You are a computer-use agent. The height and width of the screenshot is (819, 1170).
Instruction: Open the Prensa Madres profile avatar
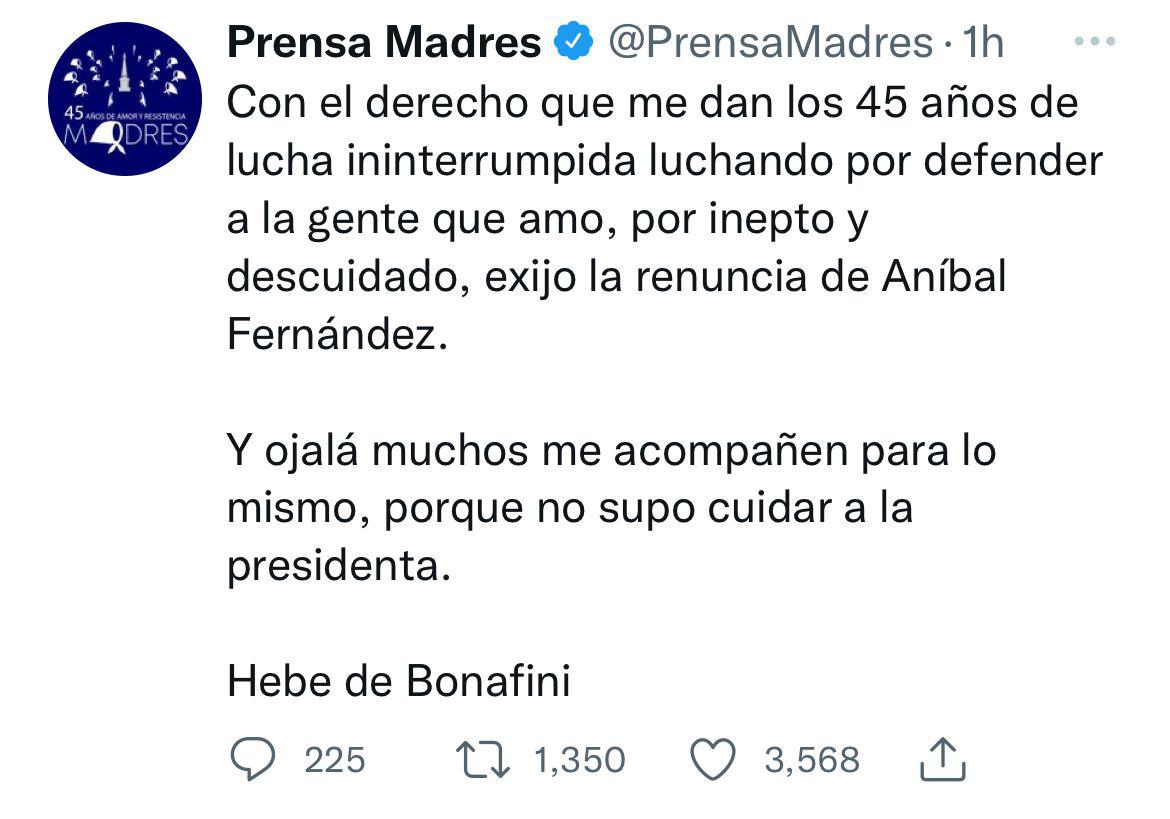(126, 99)
